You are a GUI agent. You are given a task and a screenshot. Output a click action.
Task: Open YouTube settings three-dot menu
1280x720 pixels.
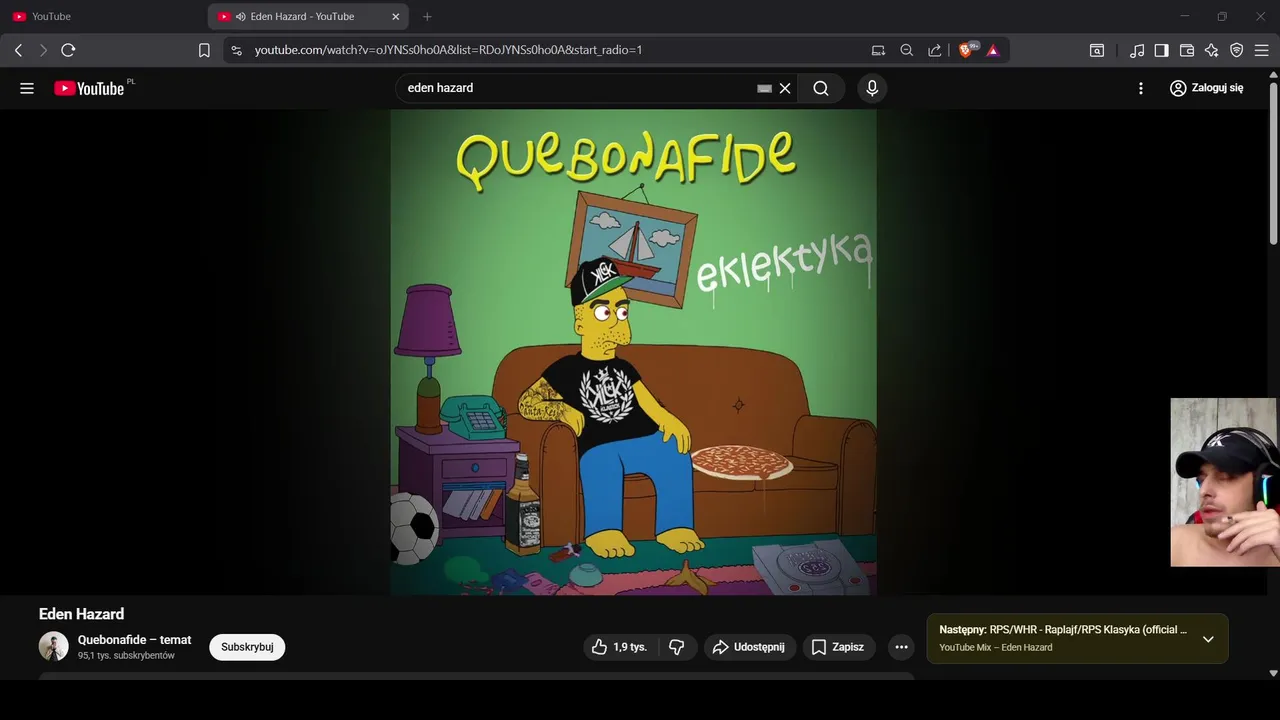pos(1140,88)
